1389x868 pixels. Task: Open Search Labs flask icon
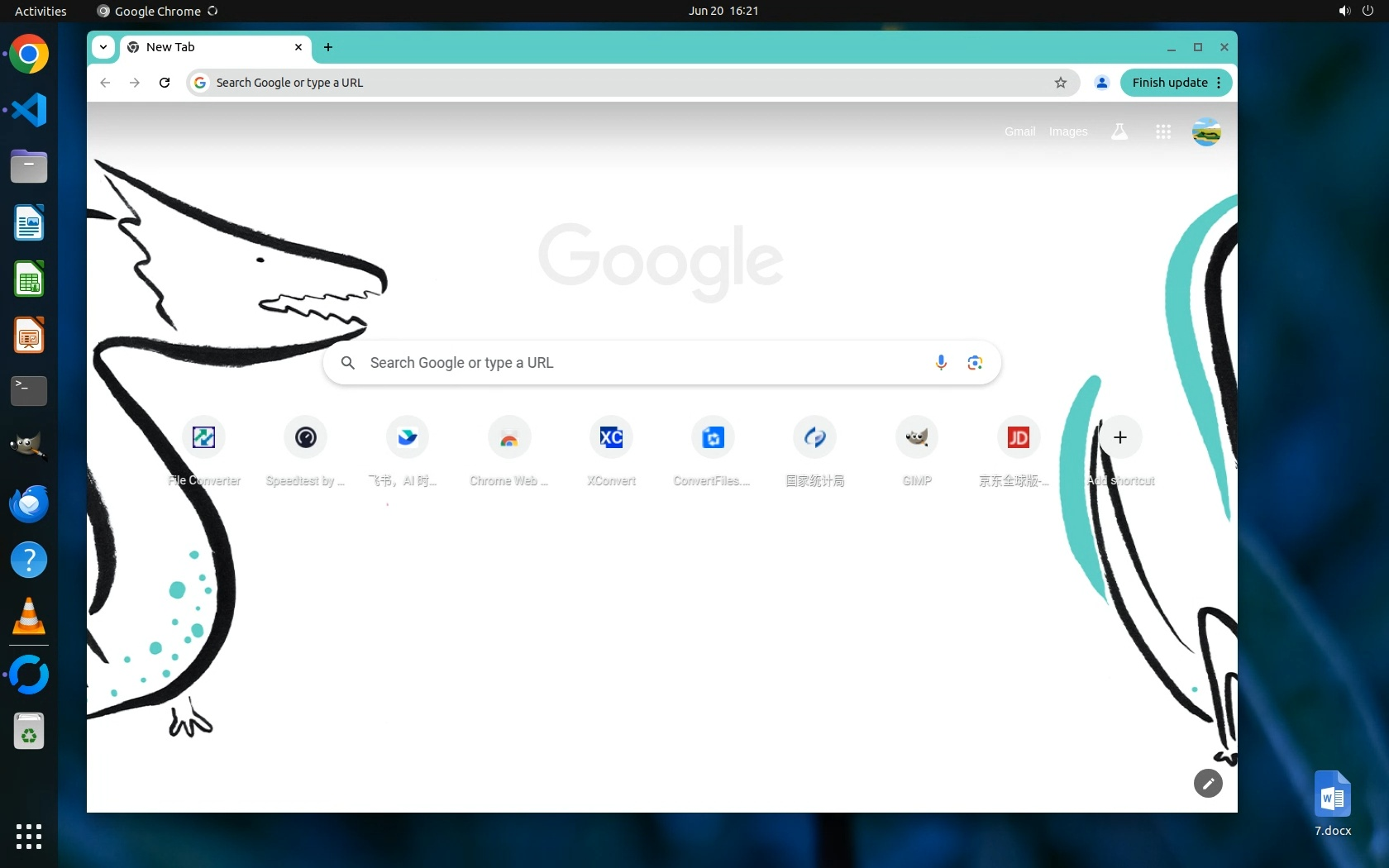pyautogui.click(x=1119, y=132)
